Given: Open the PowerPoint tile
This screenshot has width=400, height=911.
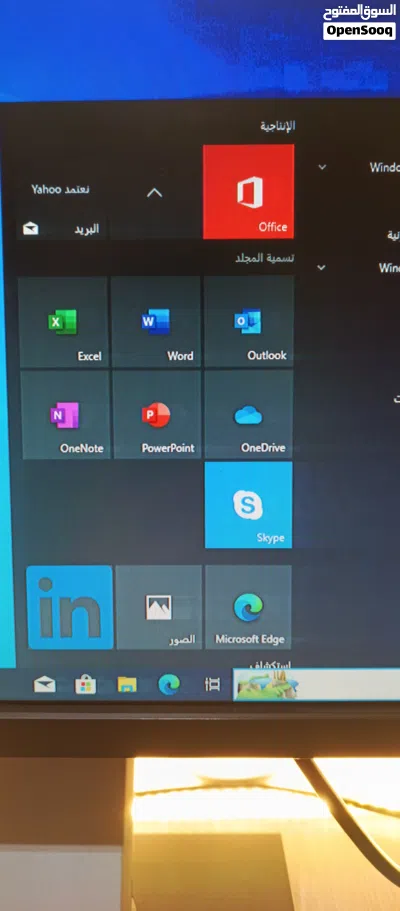Looking at the screenshot, I should (x=157, y=415).
